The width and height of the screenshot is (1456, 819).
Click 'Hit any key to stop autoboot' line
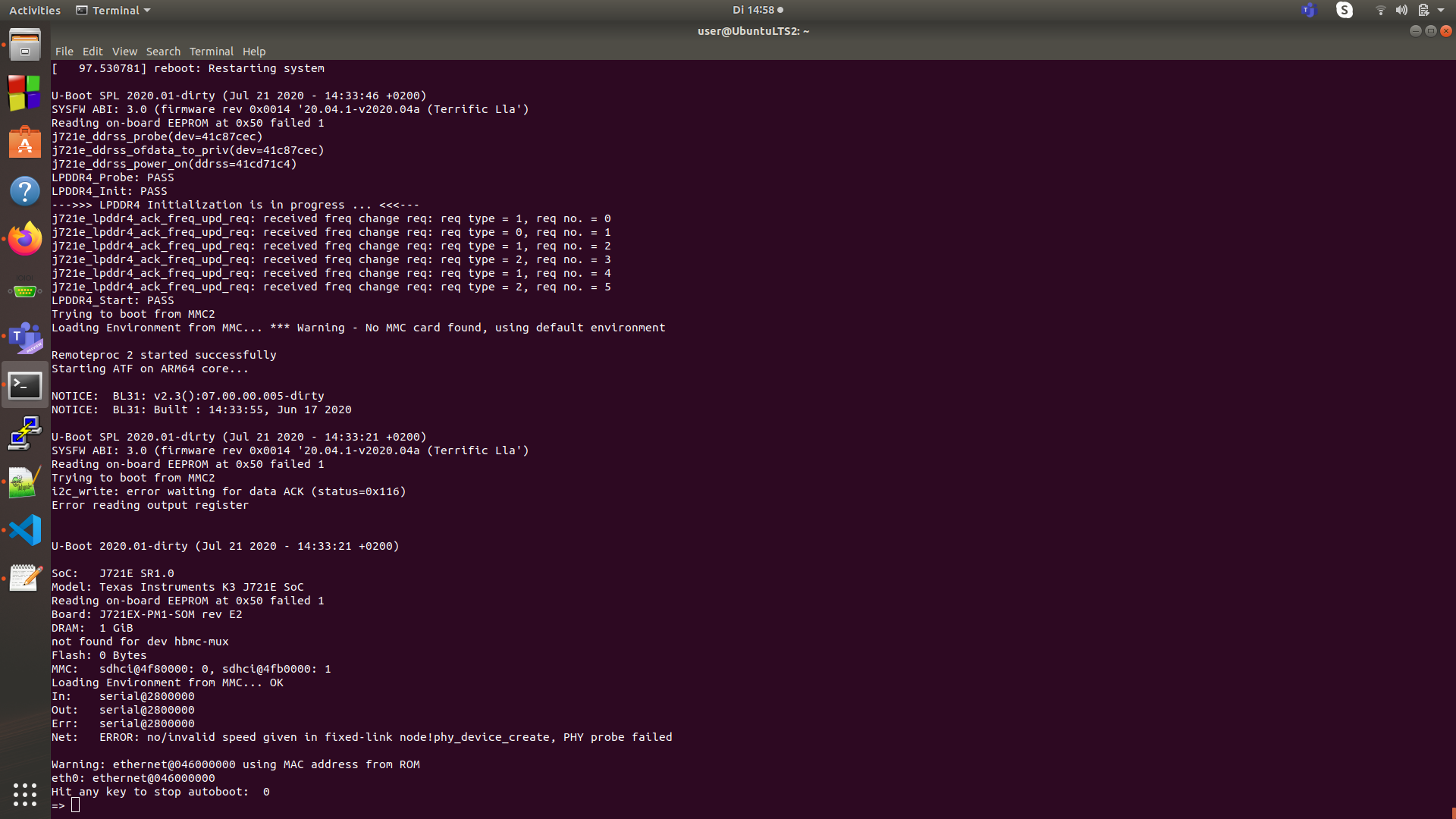point(161,792)
